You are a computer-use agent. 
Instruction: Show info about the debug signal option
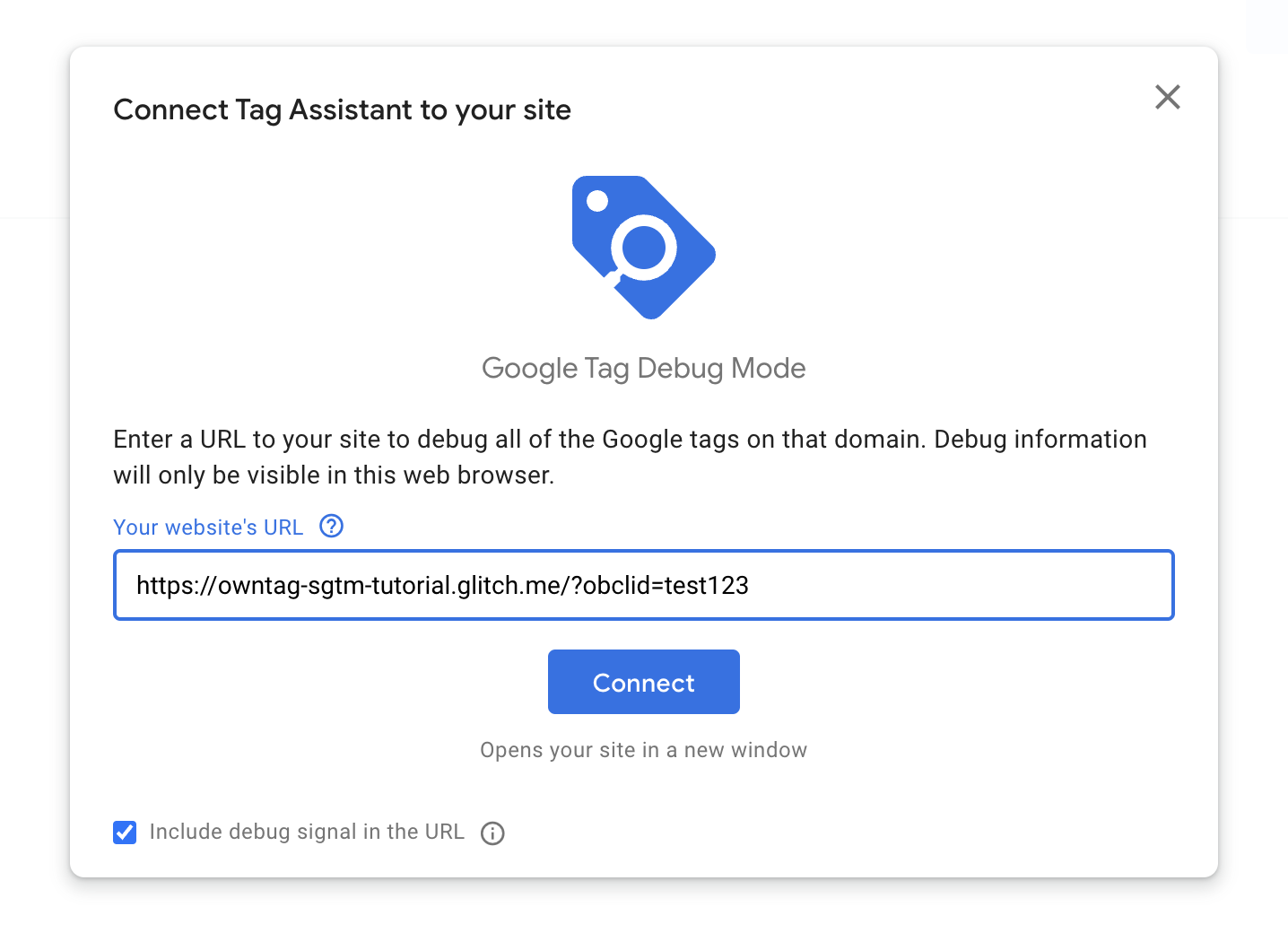click(x=492, y=833)
